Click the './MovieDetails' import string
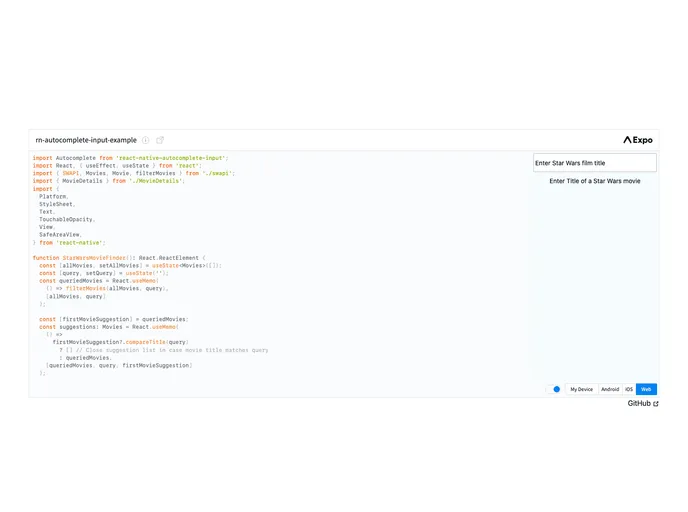This screenshot has height=512, width=688. pos(154,181)
